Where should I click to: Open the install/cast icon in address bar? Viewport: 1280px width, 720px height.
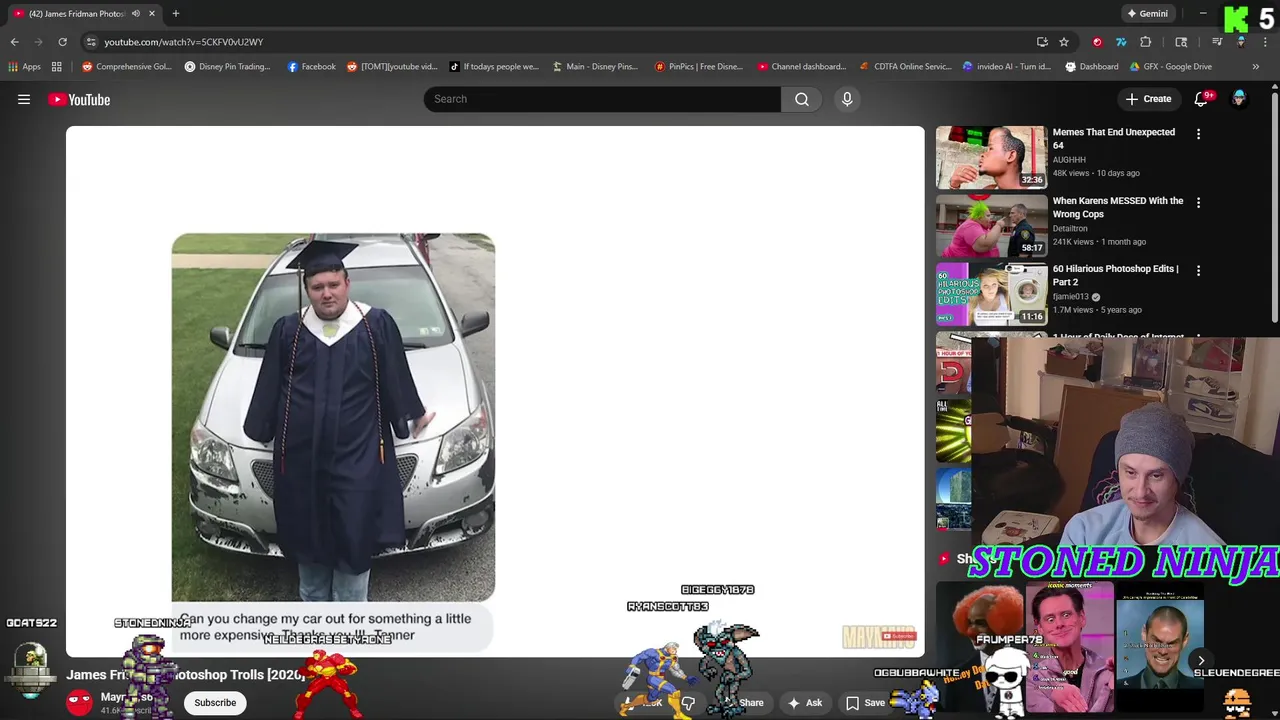[1042, 42]
